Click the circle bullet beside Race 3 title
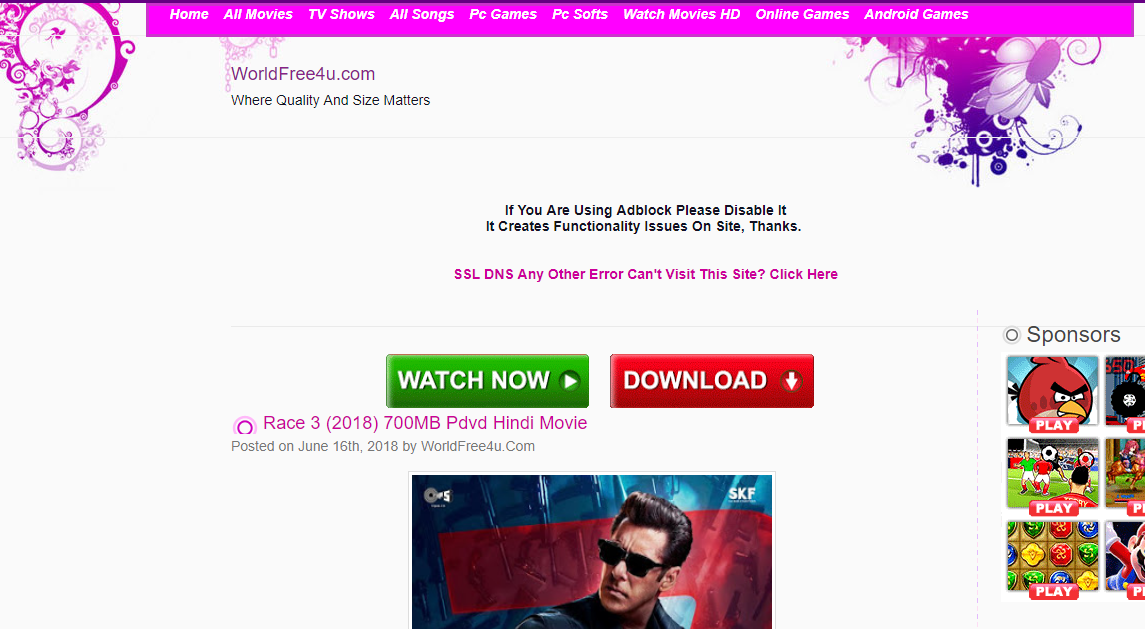This screenshot has width=1145, height=629. click(x=245, y=426)
